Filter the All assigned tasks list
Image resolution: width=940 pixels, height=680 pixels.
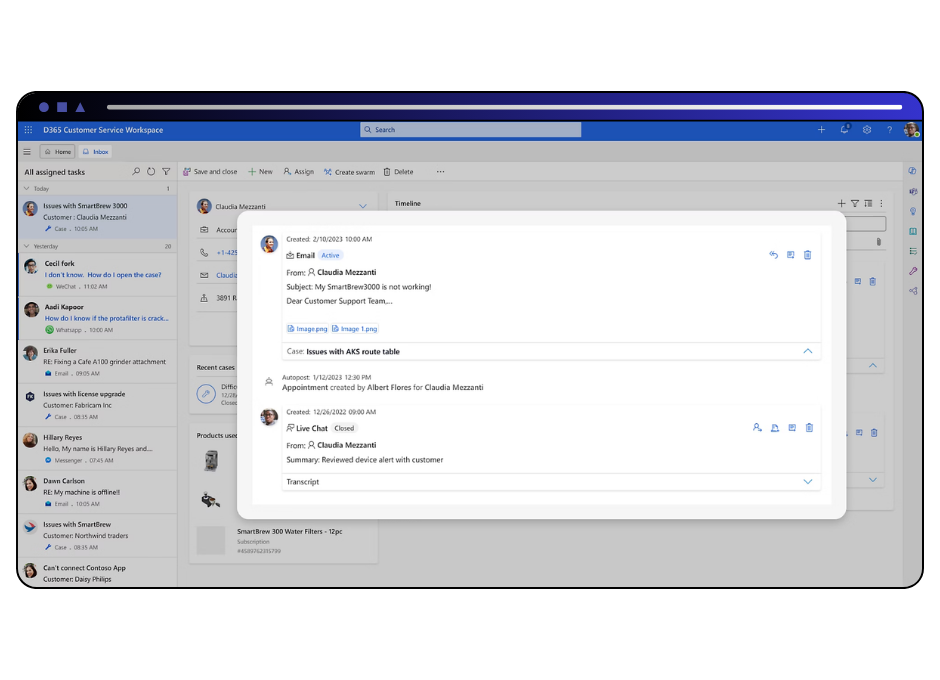[x=166, y=172]
